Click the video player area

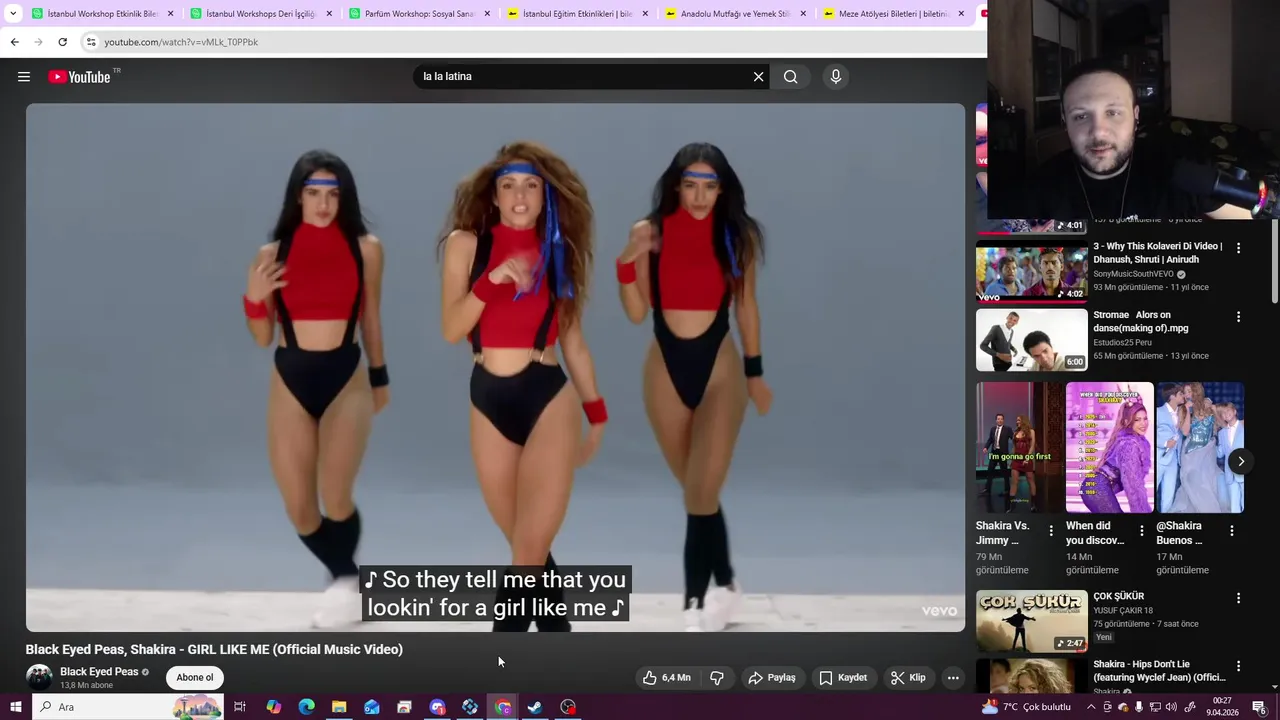tap(495, 367)
